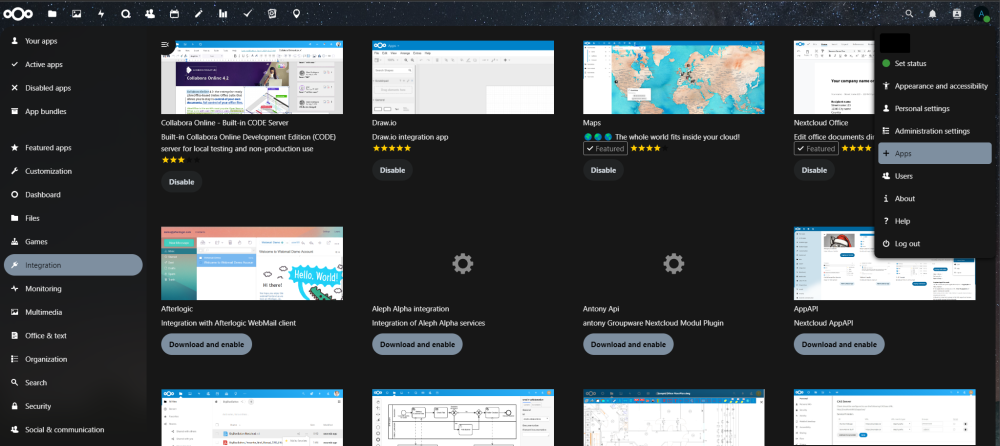Click the Nextcloud logo in the header
This screenshot has width=1000, height=446.
(18, 13)
